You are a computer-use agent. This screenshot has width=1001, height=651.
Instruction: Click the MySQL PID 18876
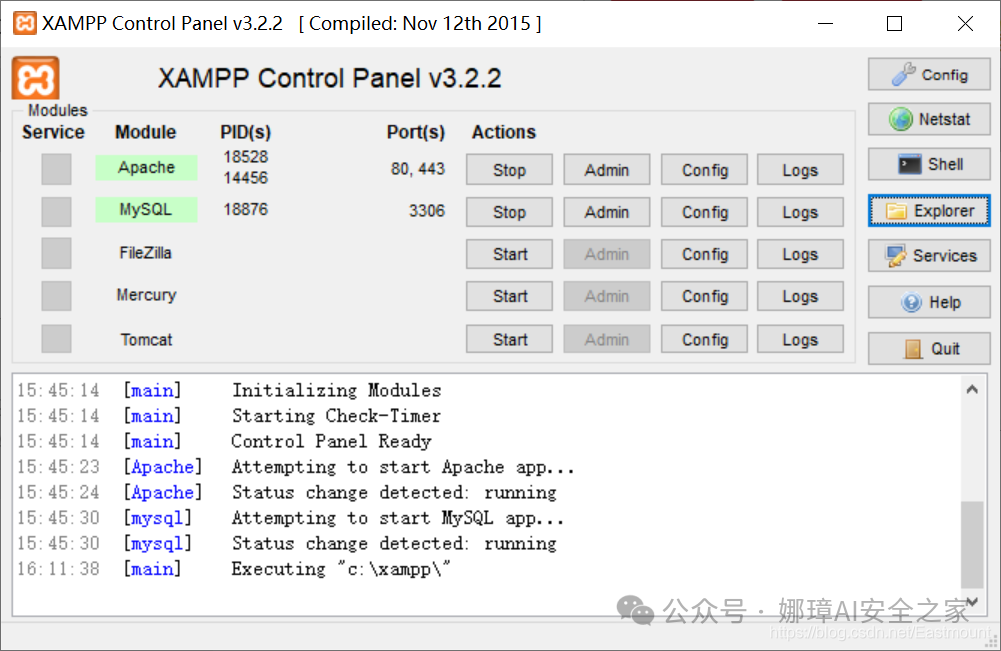[x=246, y=209]
